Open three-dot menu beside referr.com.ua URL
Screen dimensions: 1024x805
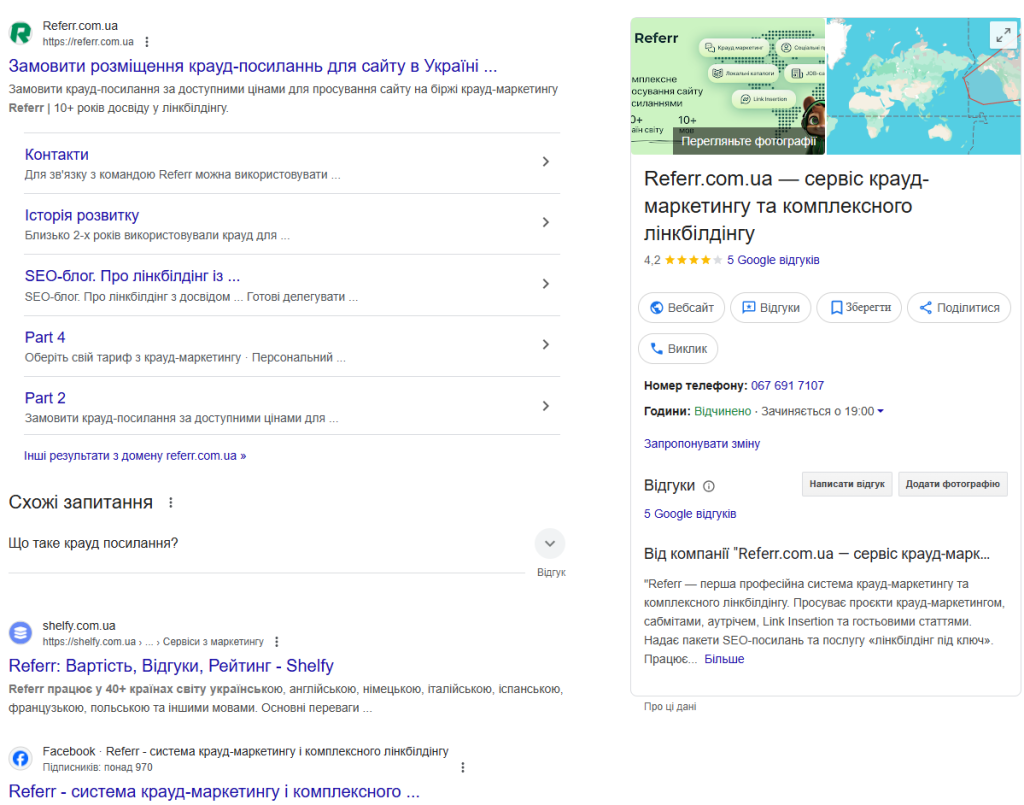click(x=147, y=42)
